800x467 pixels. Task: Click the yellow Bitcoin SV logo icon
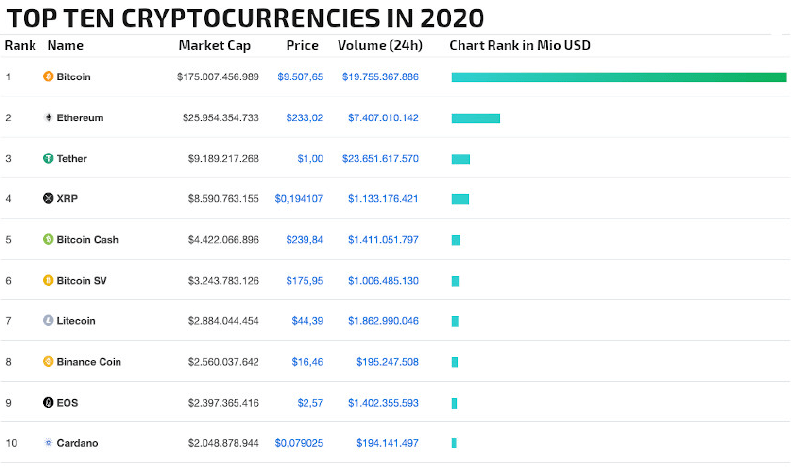click(48, 280)
